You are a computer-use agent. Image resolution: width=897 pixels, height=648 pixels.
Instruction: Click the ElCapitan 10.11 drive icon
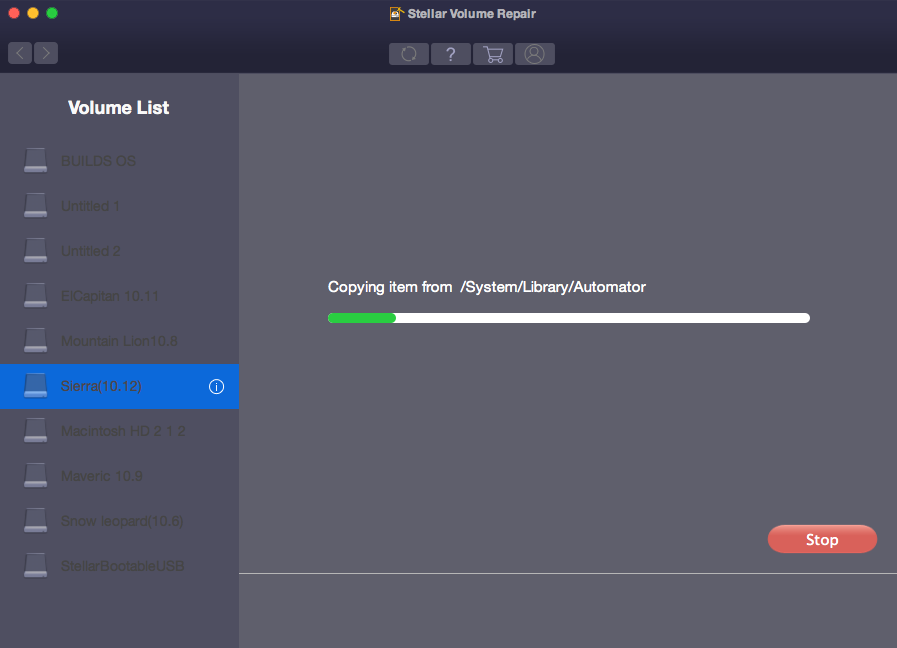click(35, 296)
